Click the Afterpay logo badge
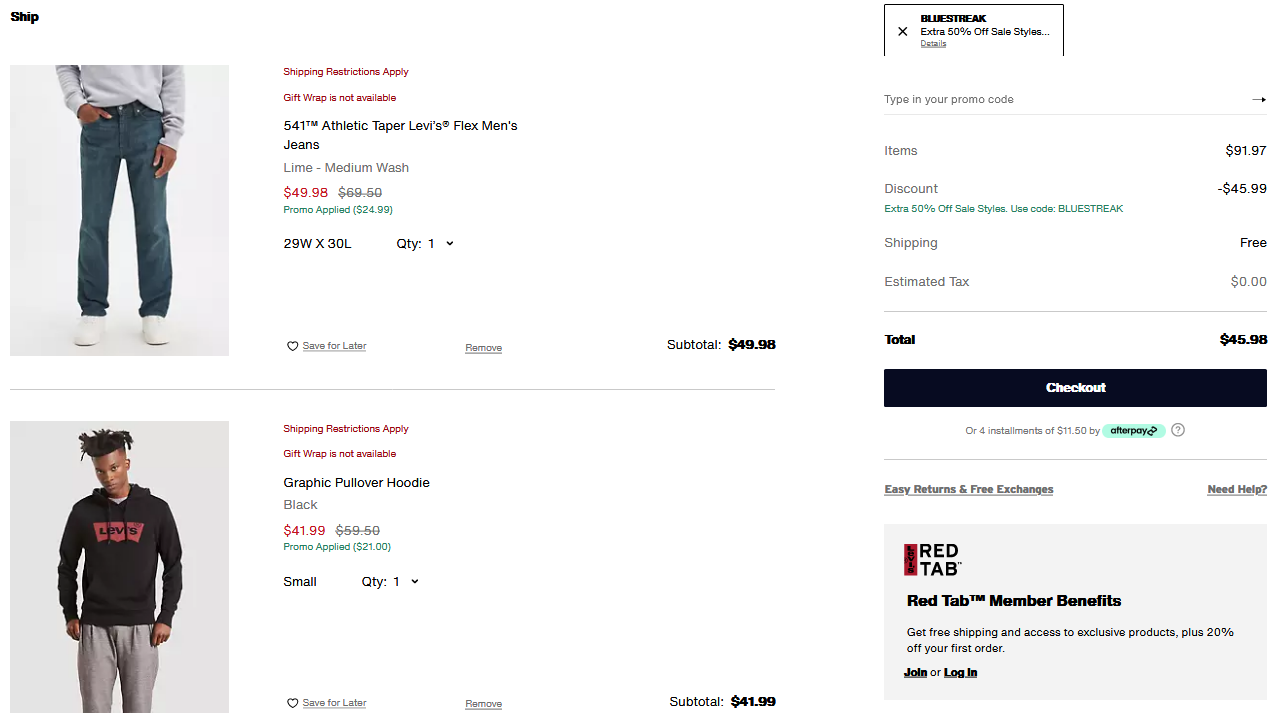 tap(1134, 431)
